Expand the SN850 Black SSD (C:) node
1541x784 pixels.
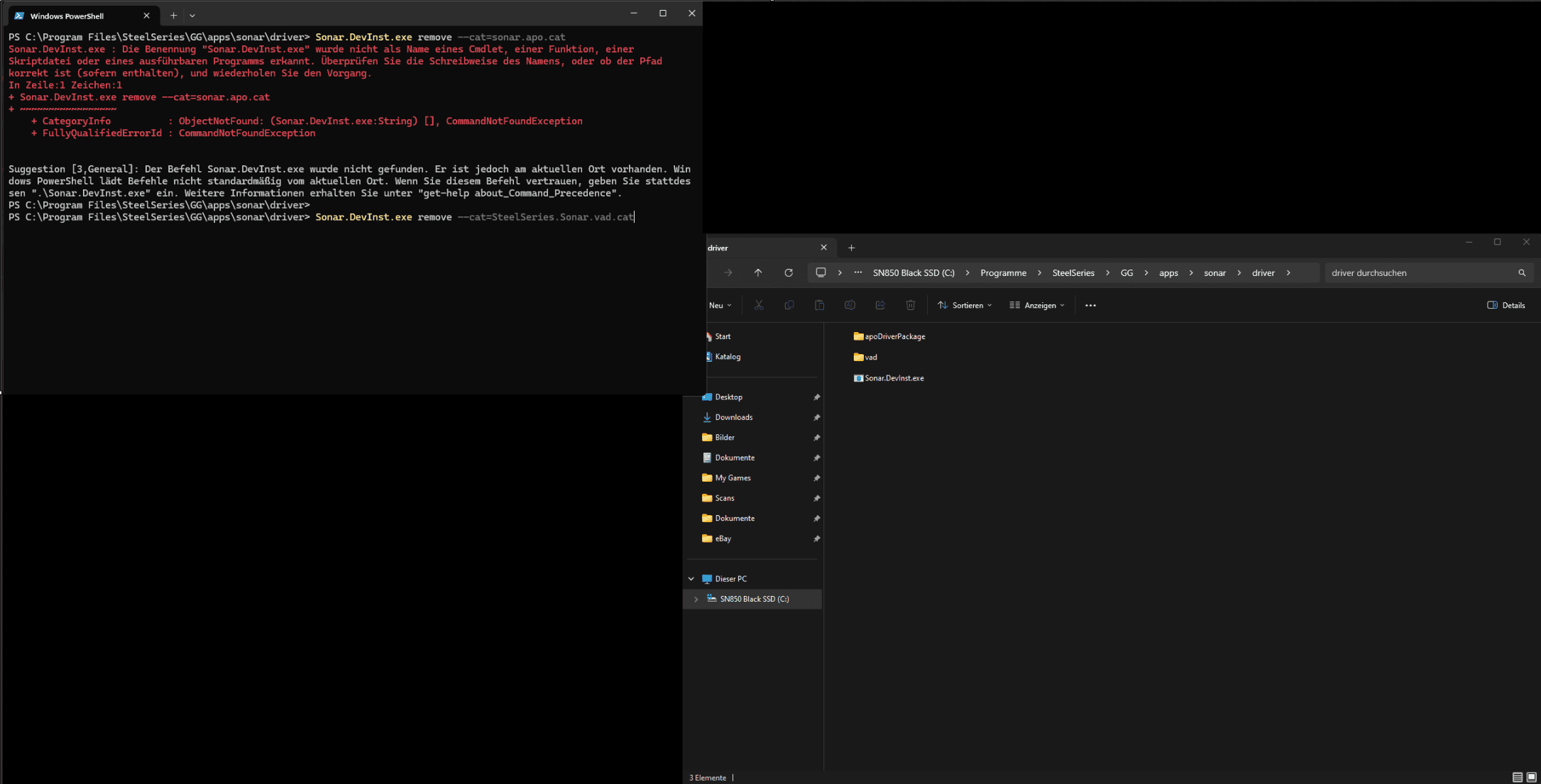[x=696, y=599]
